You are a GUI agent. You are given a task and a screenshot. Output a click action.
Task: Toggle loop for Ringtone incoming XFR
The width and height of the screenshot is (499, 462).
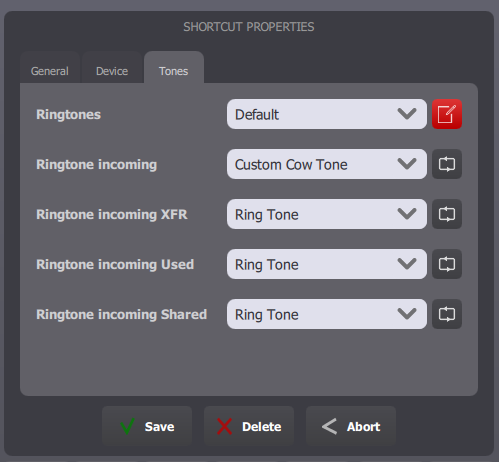447,214
